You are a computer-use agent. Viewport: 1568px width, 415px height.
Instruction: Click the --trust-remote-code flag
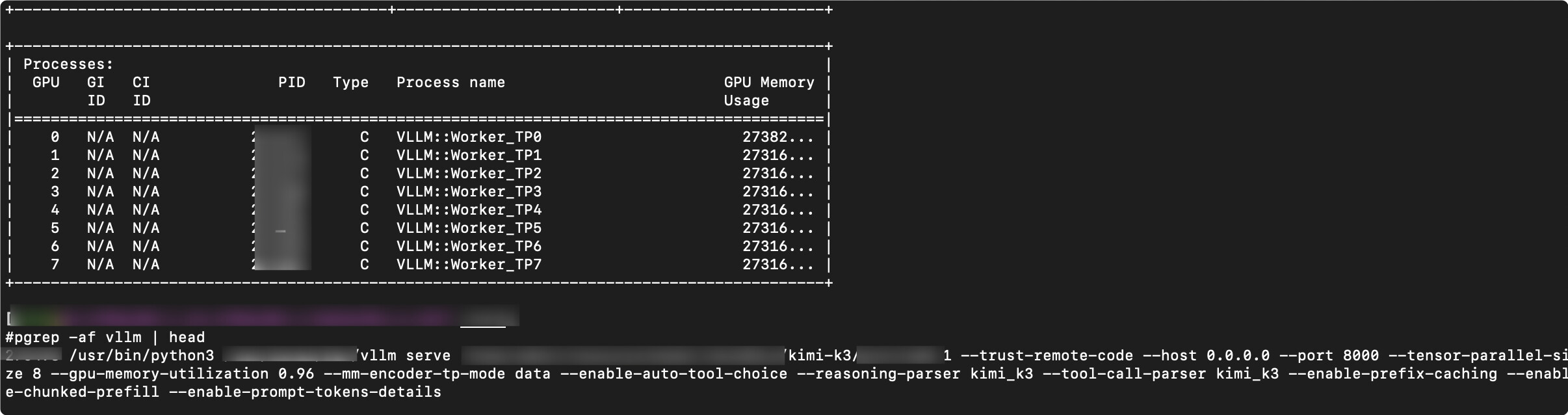click(1047, 356)
